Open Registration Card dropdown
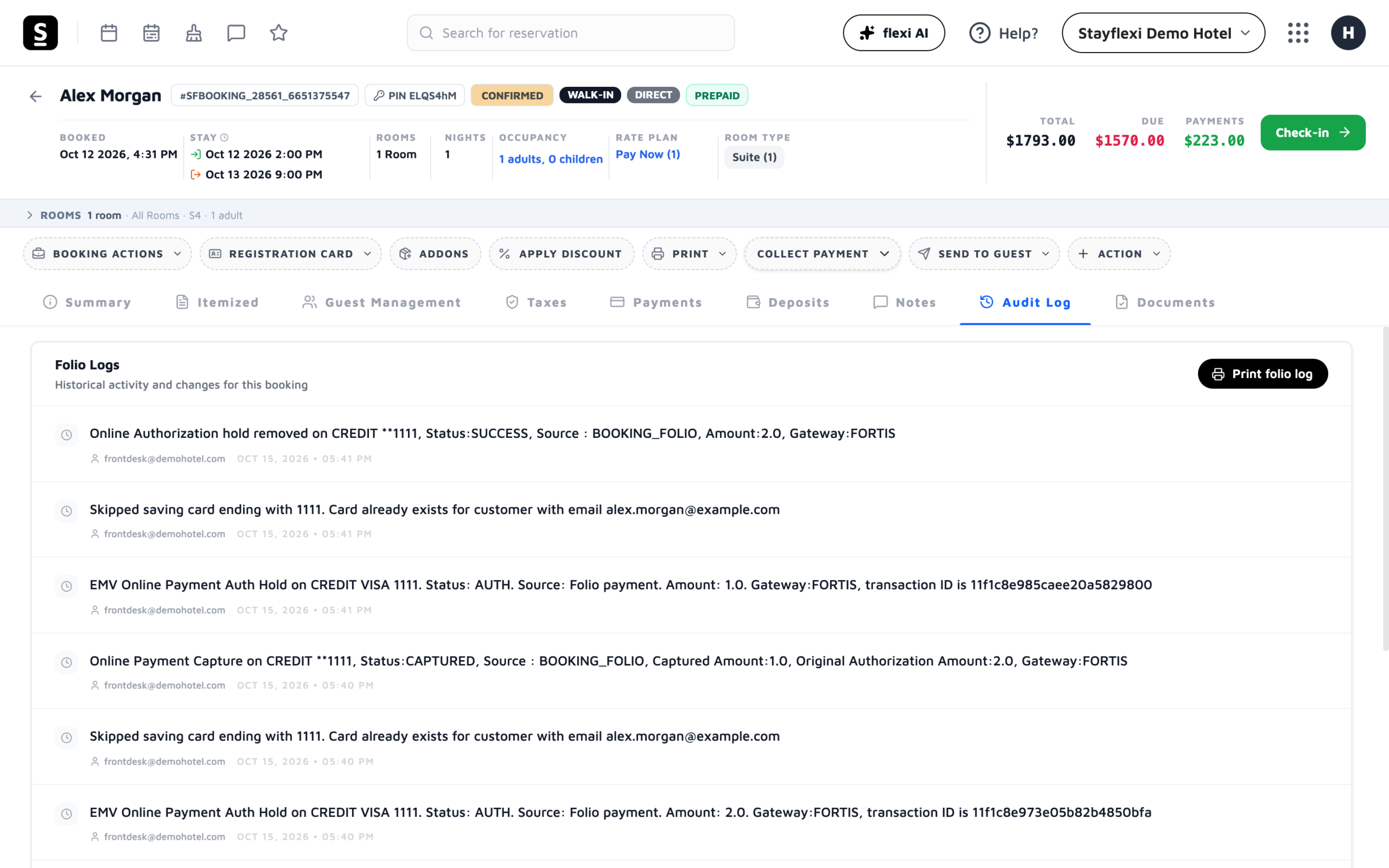1389x868 pixels. 290,254
